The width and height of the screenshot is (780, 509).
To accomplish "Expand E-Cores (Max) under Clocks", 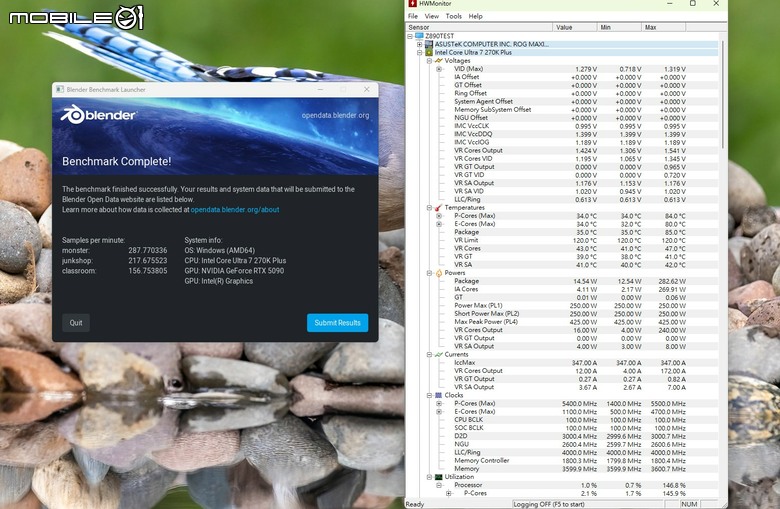I will coord(439,411).
